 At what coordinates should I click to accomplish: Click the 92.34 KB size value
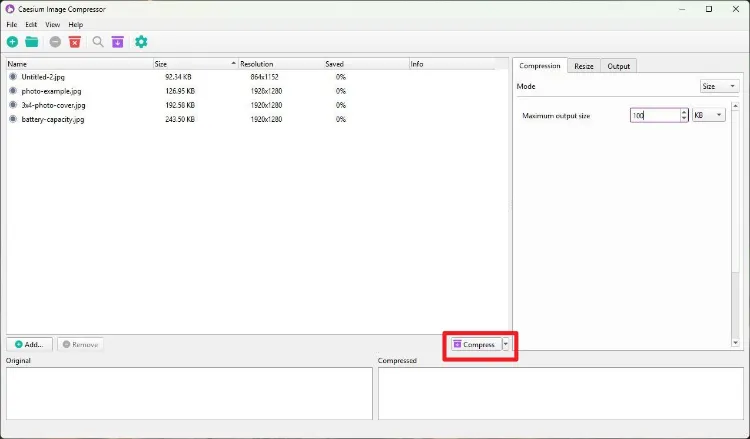[x=178, y=77]
